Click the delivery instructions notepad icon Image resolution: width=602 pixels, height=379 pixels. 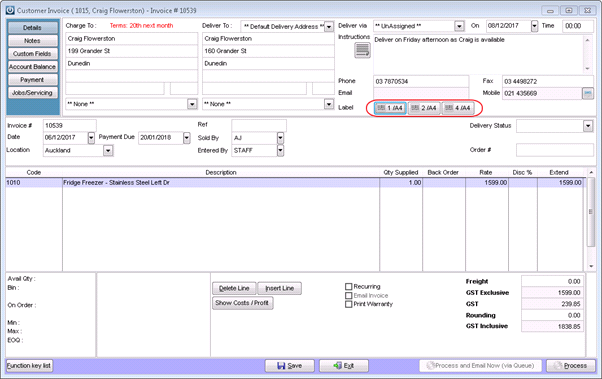(362, 50)
